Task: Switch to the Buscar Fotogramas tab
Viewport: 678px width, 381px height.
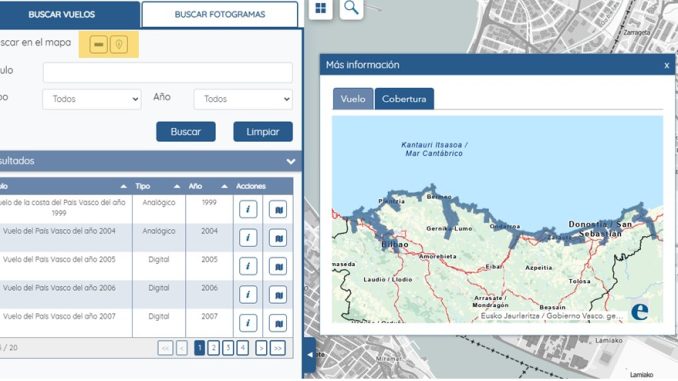Action: point(220,14)
